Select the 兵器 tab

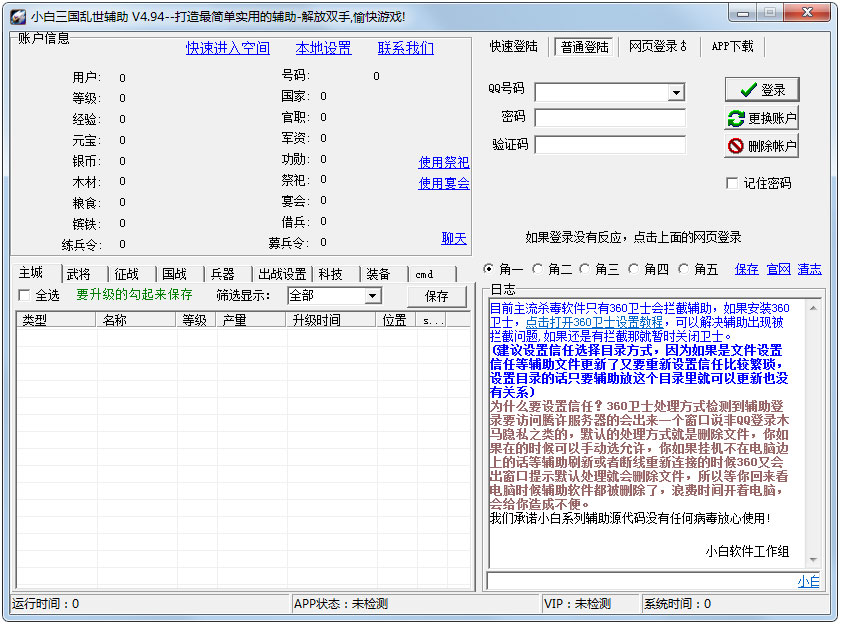pos(222,275)
